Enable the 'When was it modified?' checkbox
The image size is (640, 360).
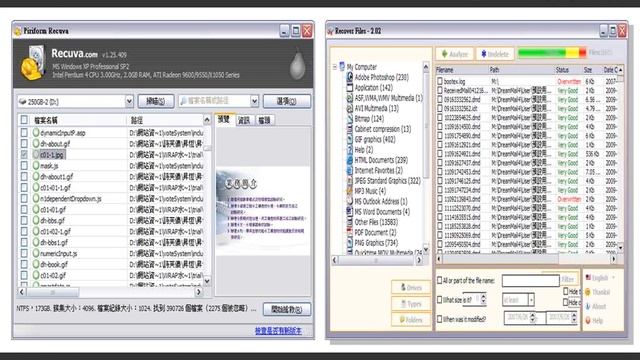point(440,319)
